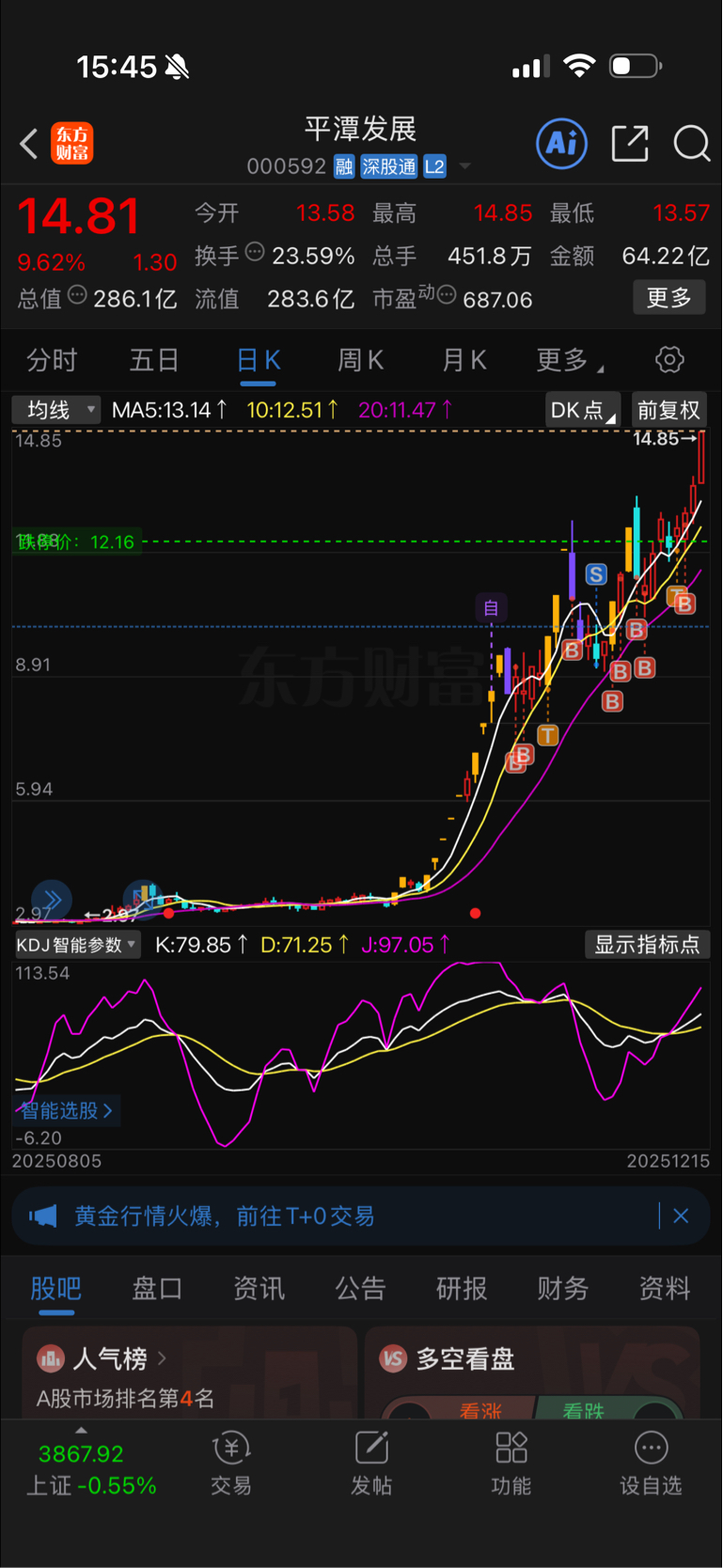This screenshot has width=723, height=1568.
Task: Expand stock title dropdown arrow
Action: coord(464,167)
